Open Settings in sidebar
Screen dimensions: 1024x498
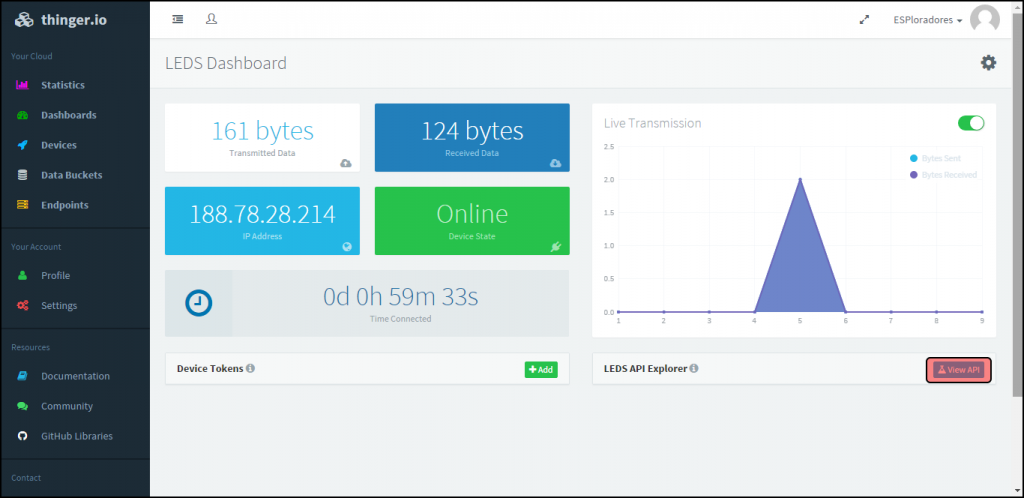pos(59,305)
